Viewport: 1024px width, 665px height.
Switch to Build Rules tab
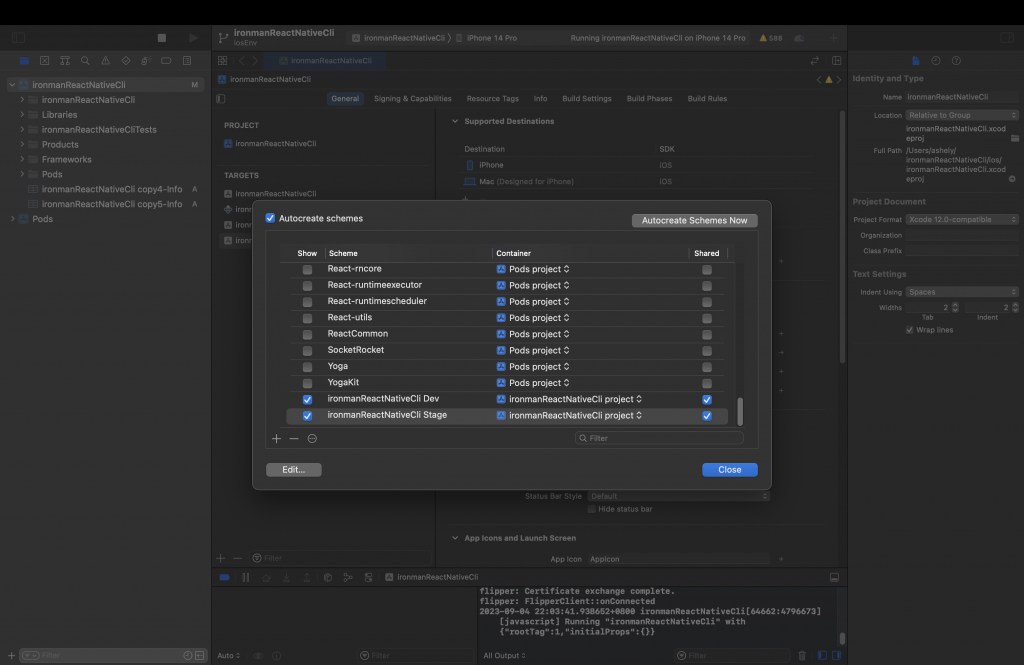click(x=707, y=99)
